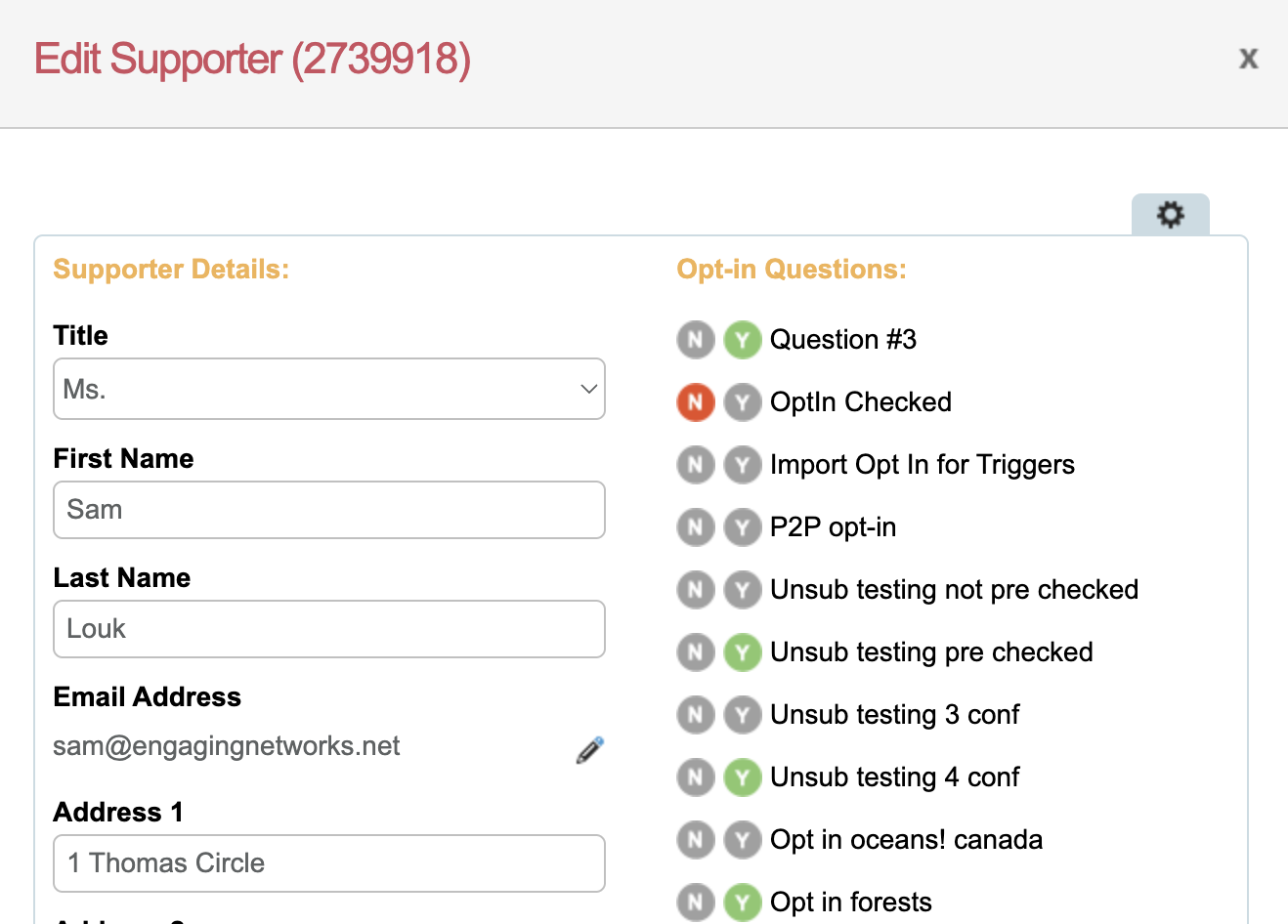Image resolution: width=1288 pixels, height=924 pixels.
Task: Set Unsub testing pre checked to N
Action: click(696, 652)
